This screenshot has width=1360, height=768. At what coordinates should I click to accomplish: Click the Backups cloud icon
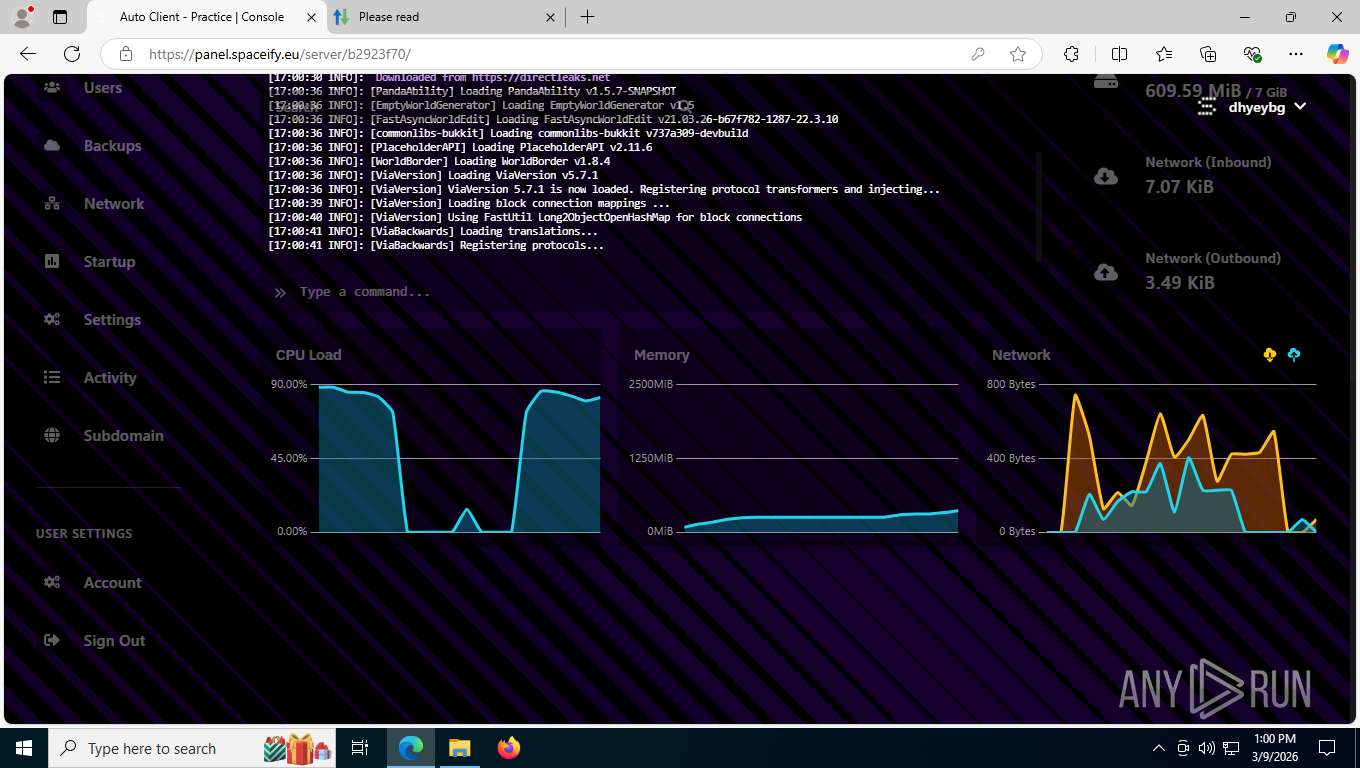click(x=52, y=146)
